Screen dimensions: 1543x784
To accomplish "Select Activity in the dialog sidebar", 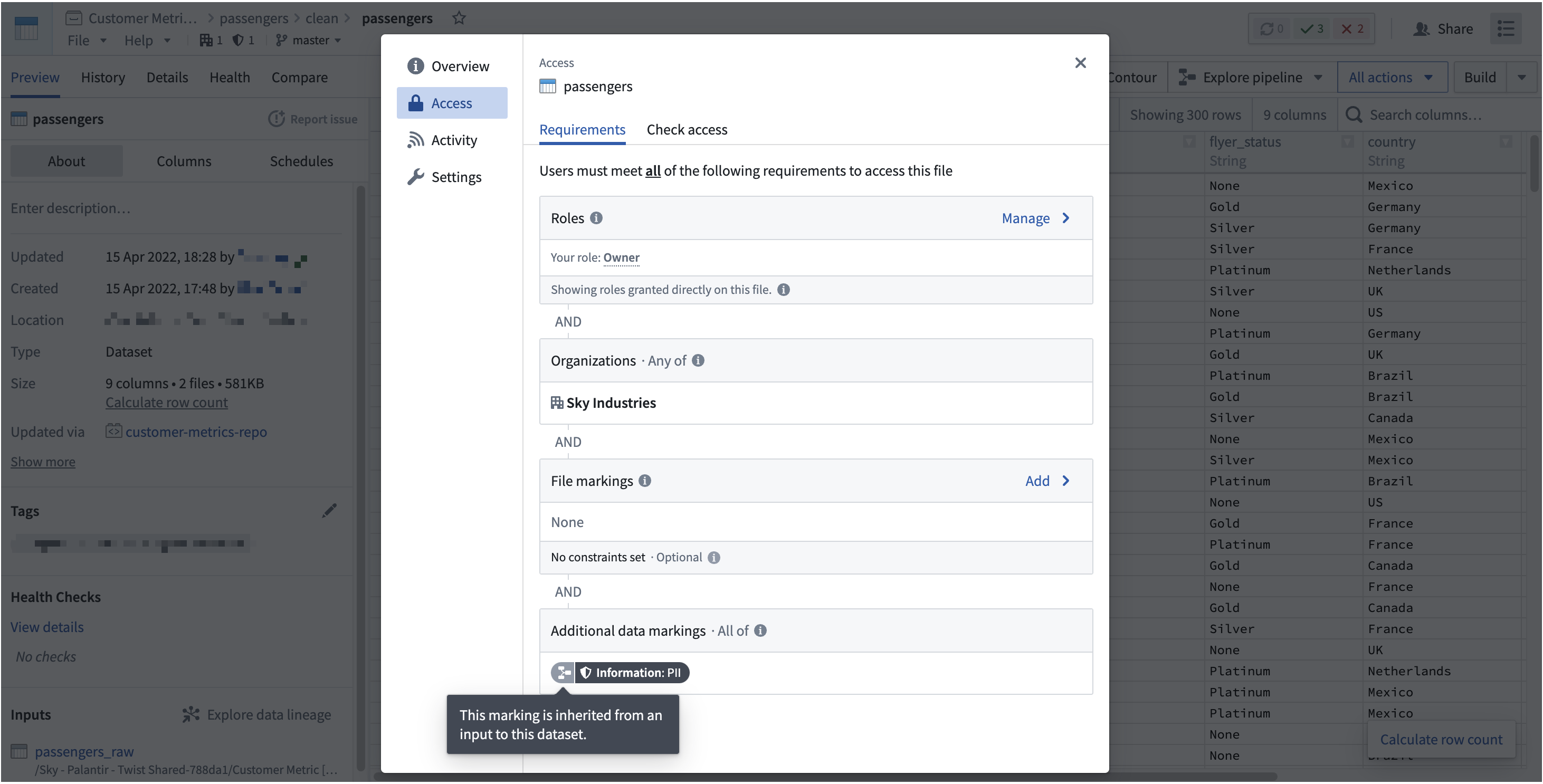I will (452, 140).
